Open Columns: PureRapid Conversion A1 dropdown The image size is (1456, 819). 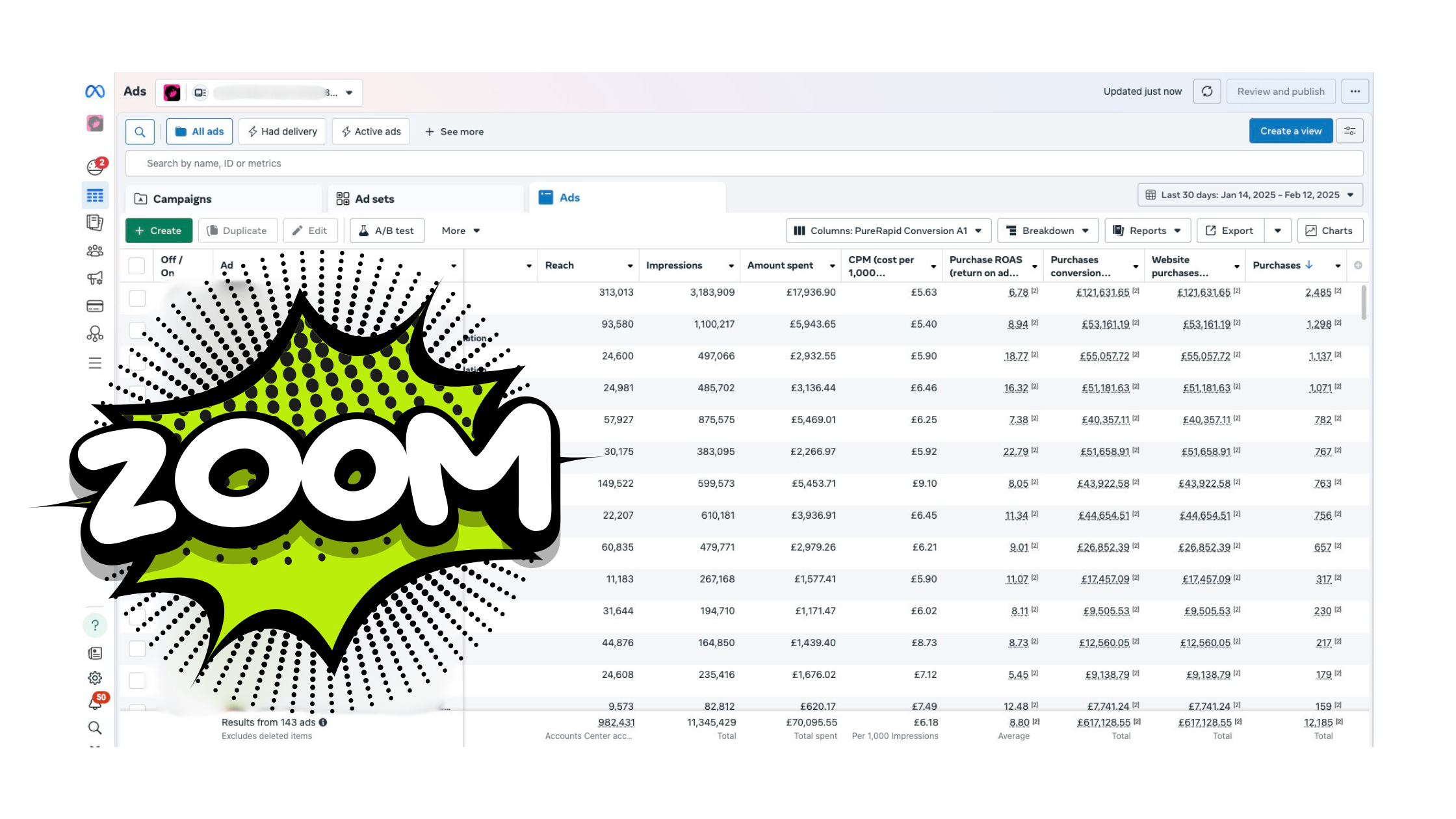coord(888,231)
